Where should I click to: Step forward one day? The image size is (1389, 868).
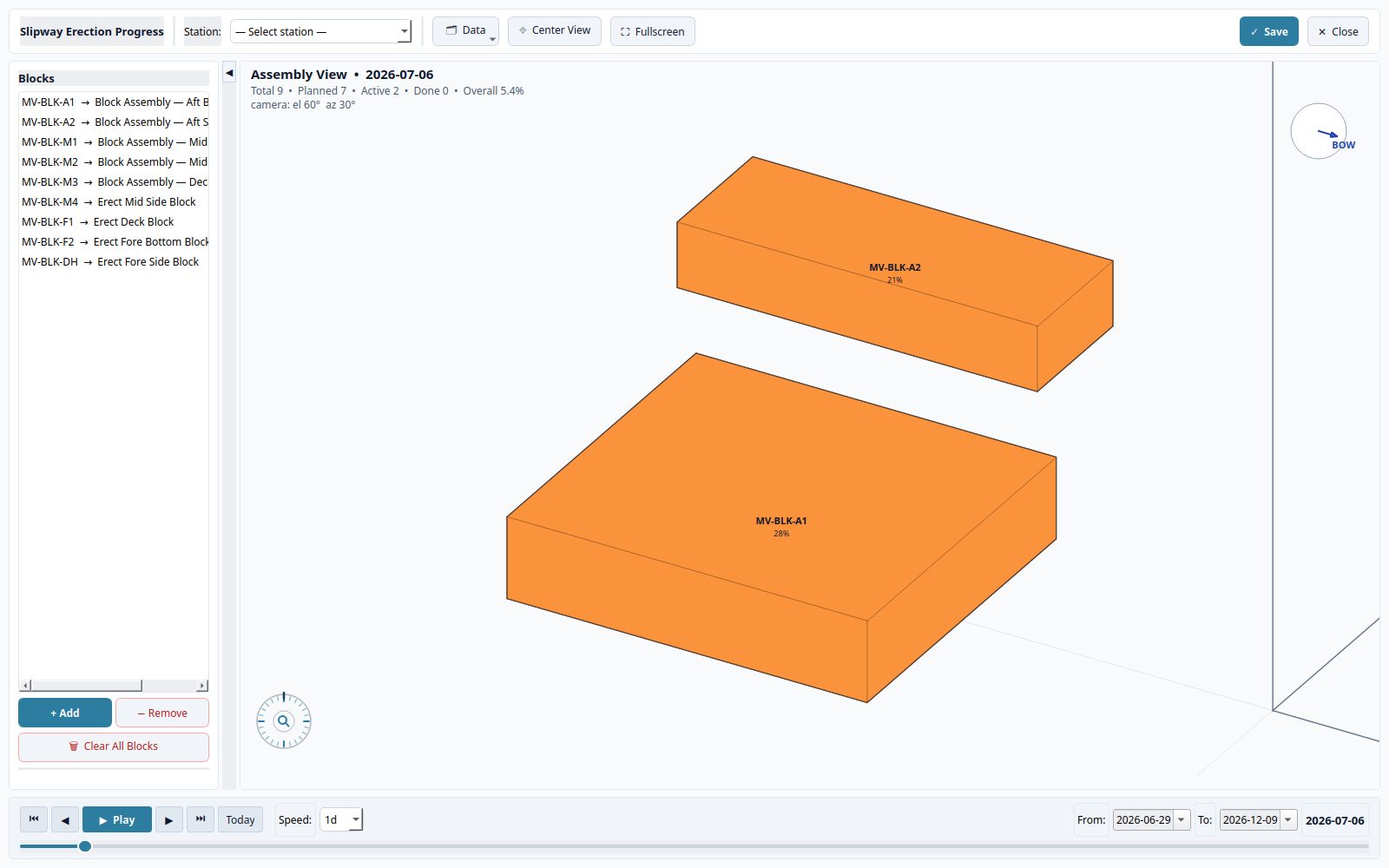coord(168,819)
